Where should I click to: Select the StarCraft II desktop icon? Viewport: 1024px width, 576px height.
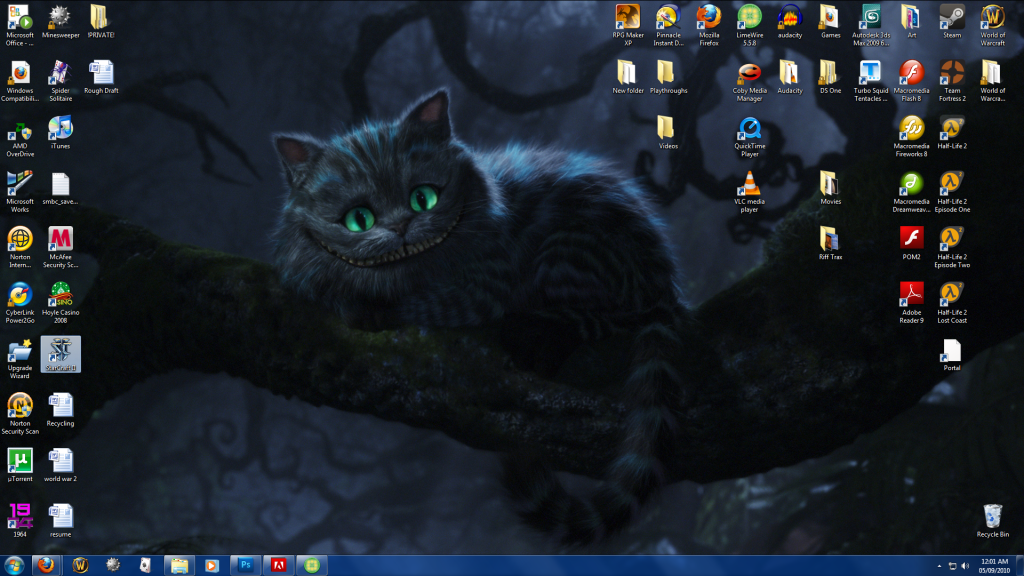point(61,354)
